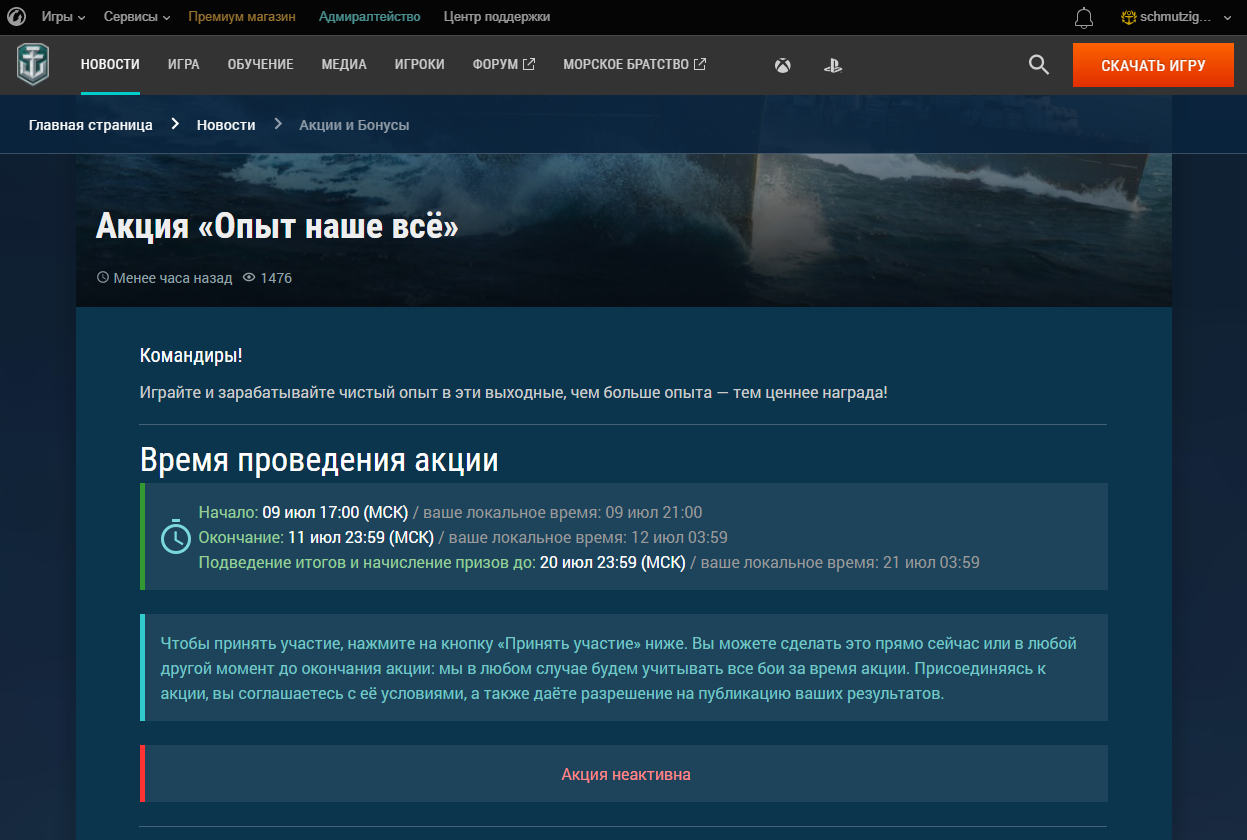1247x840 pixels.
Task: Expand the Сервисы dropdown
Action: [x=137, y=17]
